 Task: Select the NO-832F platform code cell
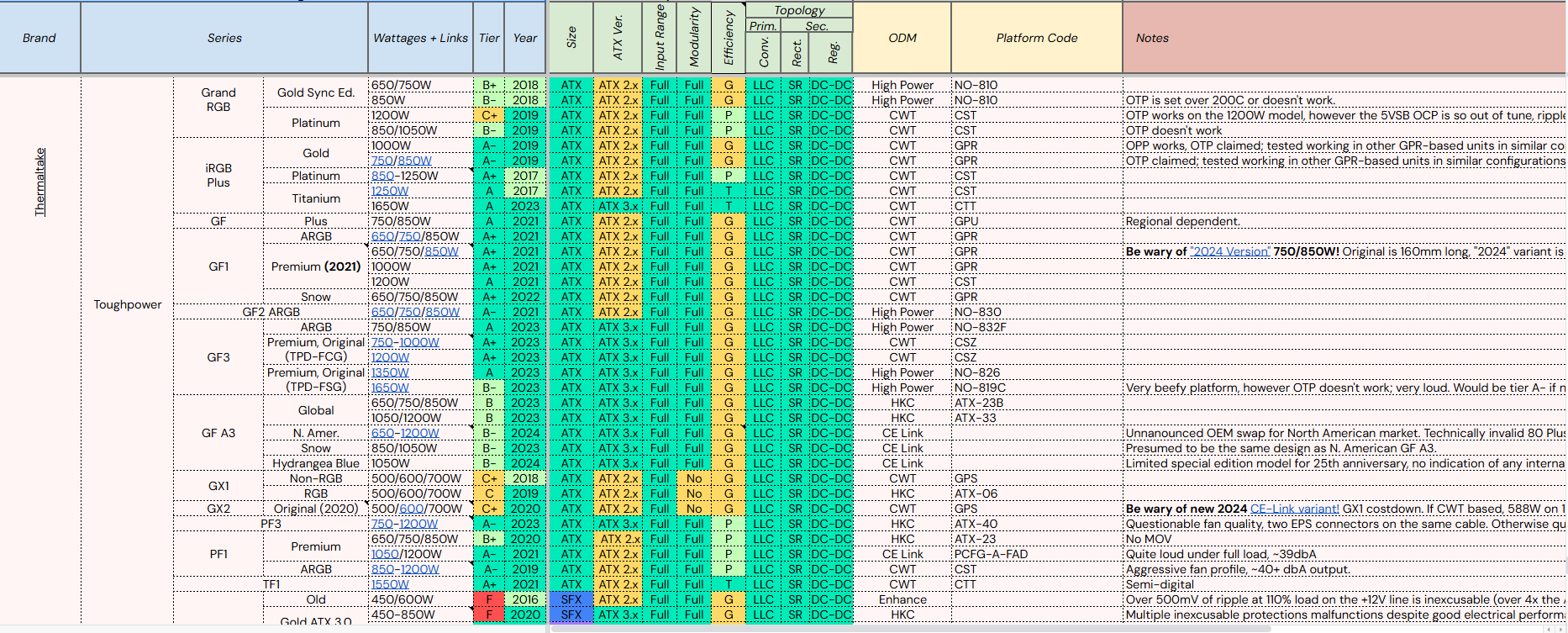click(1037, 327)
